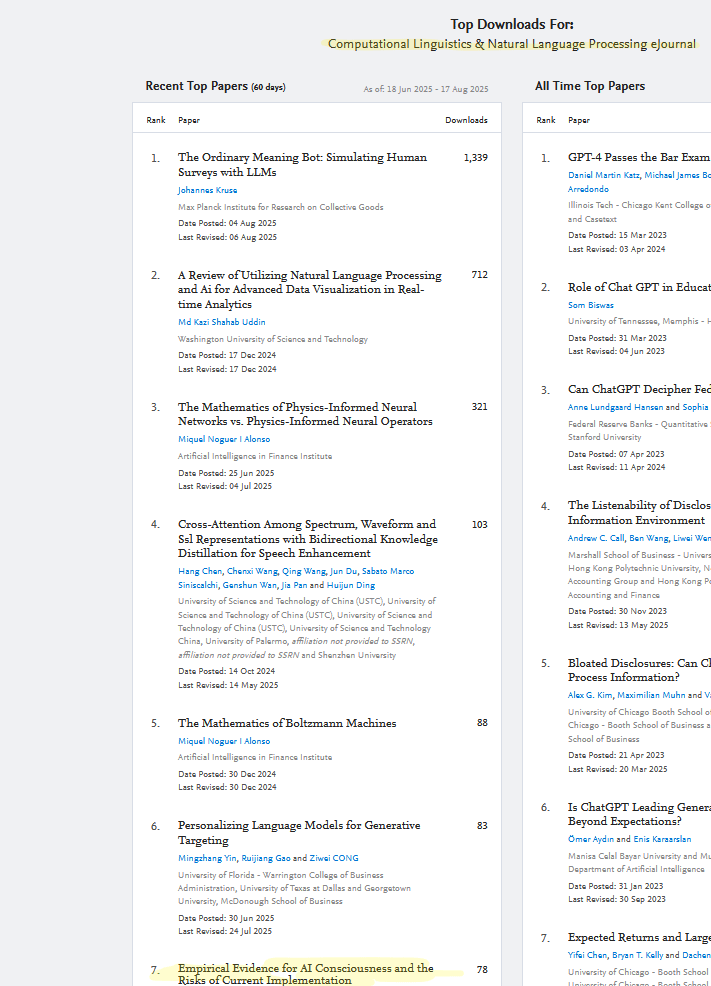The width and height of the screenshot is (711, 986).
Task: Click 'Max Planck Institute for Research' affiliation
Action: point(280,207)
